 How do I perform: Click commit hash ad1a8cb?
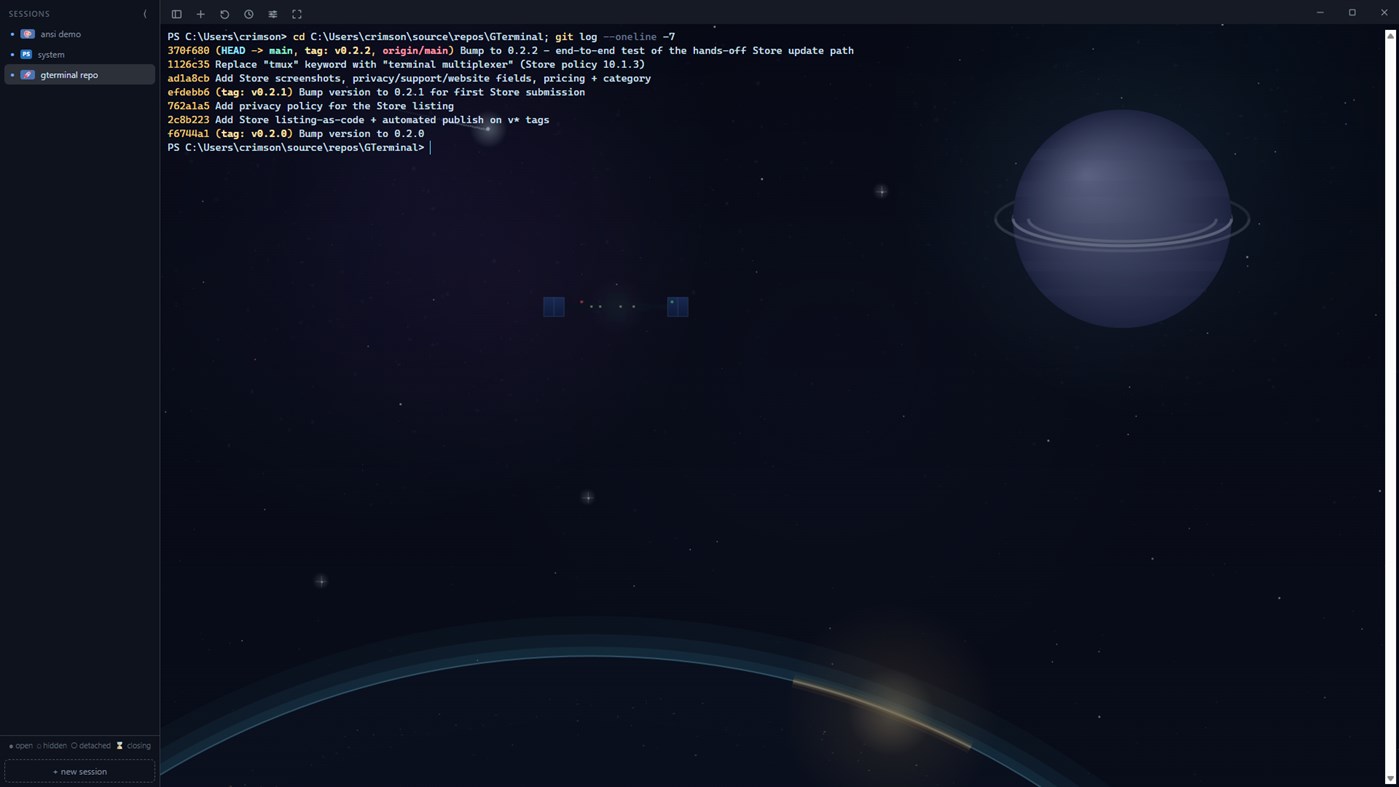point(188,78)
